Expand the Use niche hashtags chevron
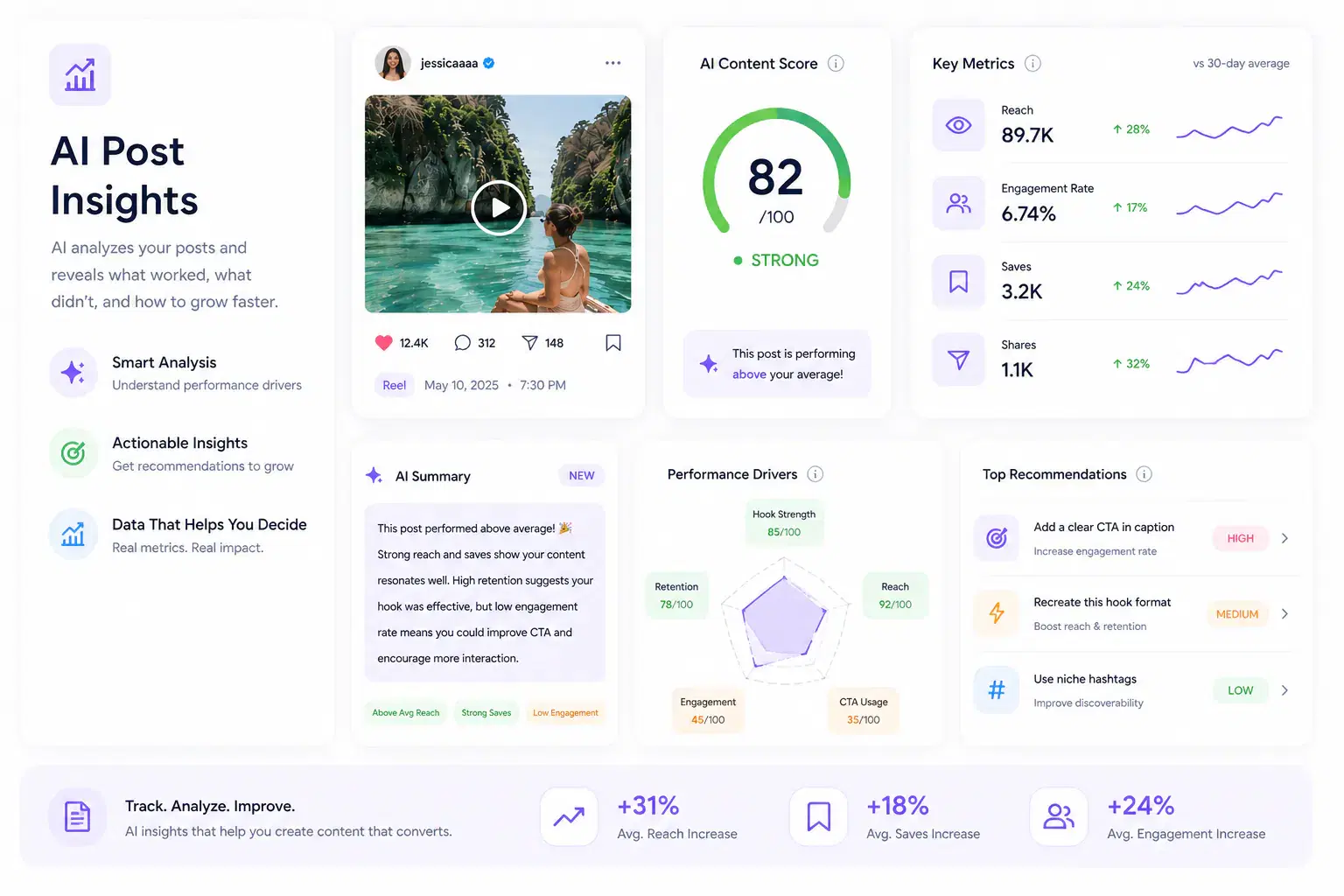Screen dimensions: 1344x896 point(1284,690)
